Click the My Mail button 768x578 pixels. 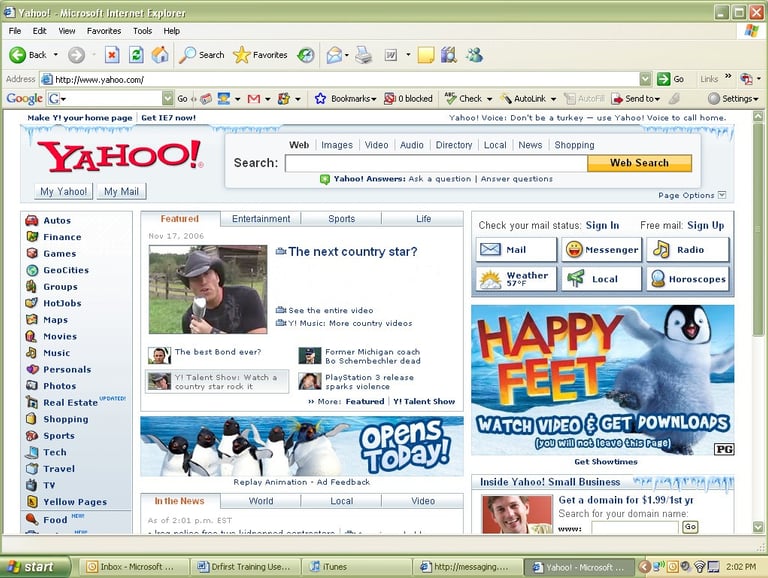tap(121, 192)
